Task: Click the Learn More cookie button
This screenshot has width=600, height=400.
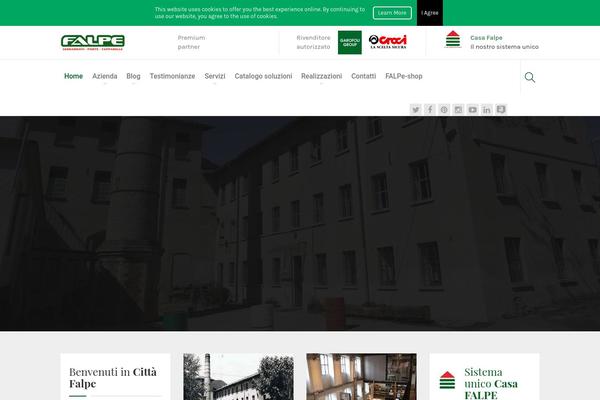Action: (x=392, y=13)
